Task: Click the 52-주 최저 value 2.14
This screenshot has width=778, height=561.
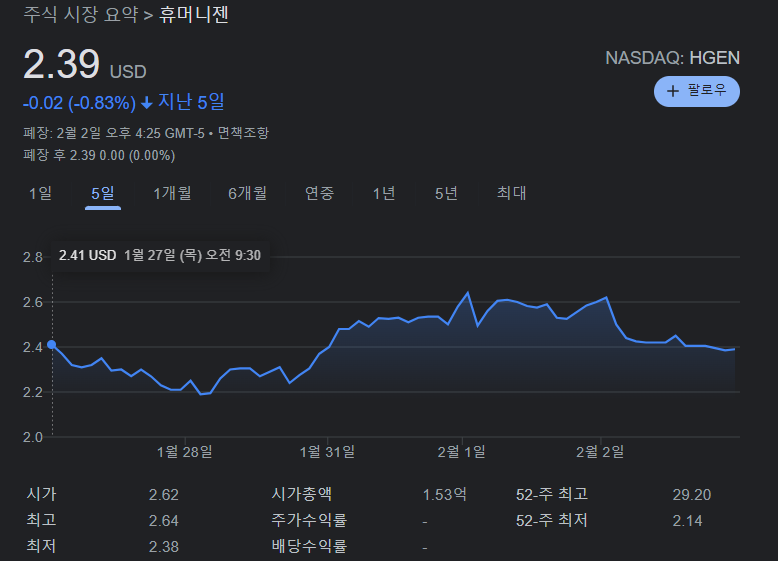Action: [688, 521]
